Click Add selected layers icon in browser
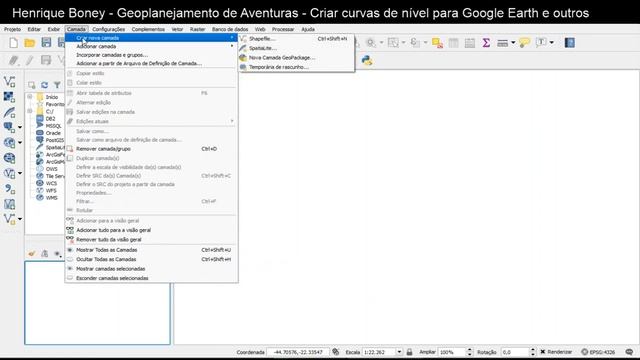Screen dimensions: 640x360 pyautogui.click(x=31, y=85)
